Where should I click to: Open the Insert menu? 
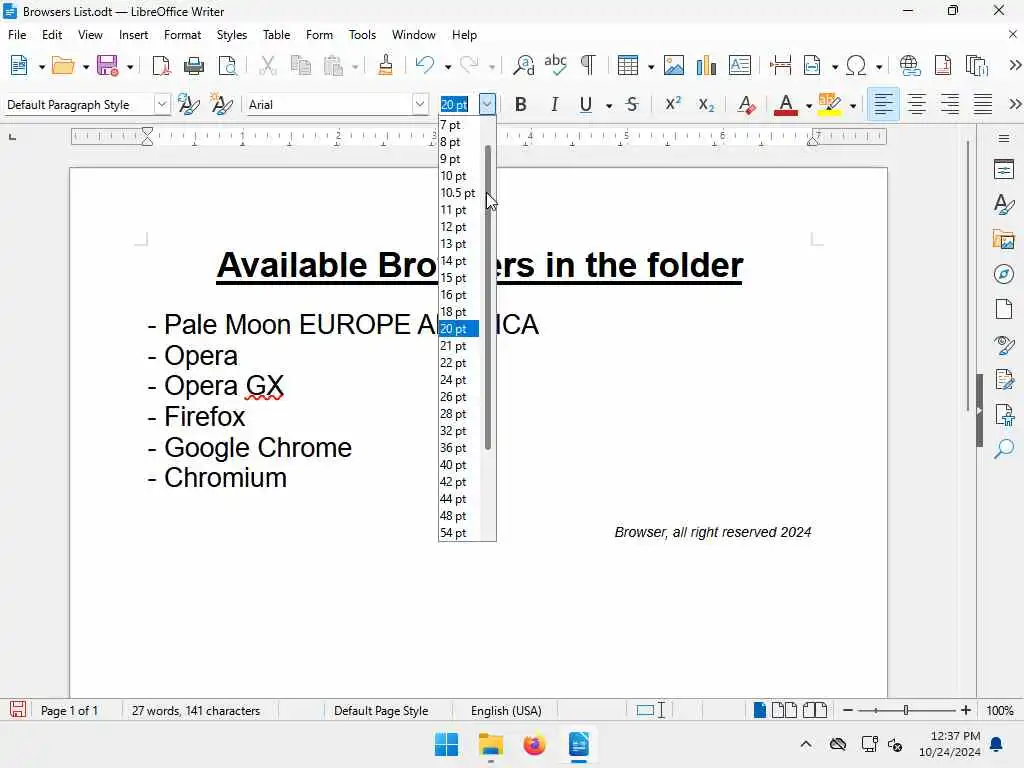point(133,35)
